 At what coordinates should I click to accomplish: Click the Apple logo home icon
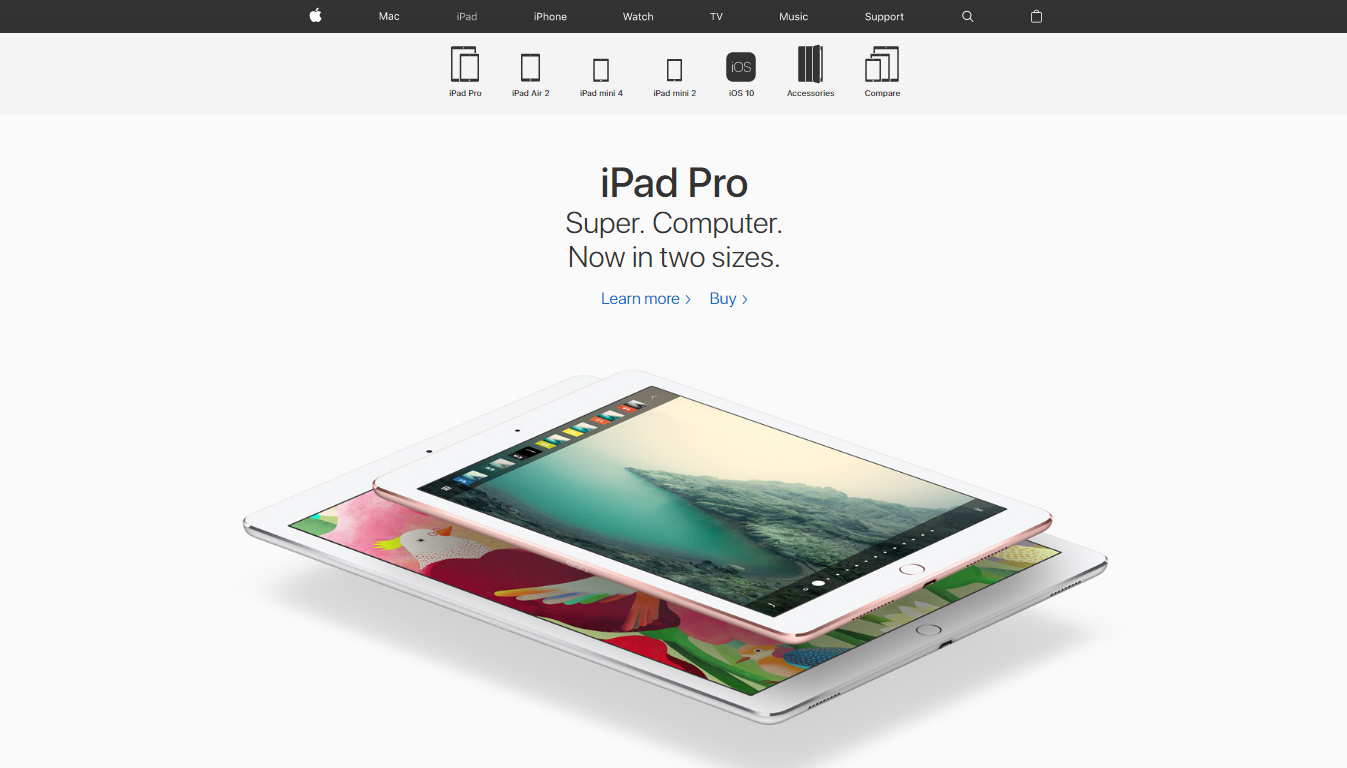[x=315, y=16]
